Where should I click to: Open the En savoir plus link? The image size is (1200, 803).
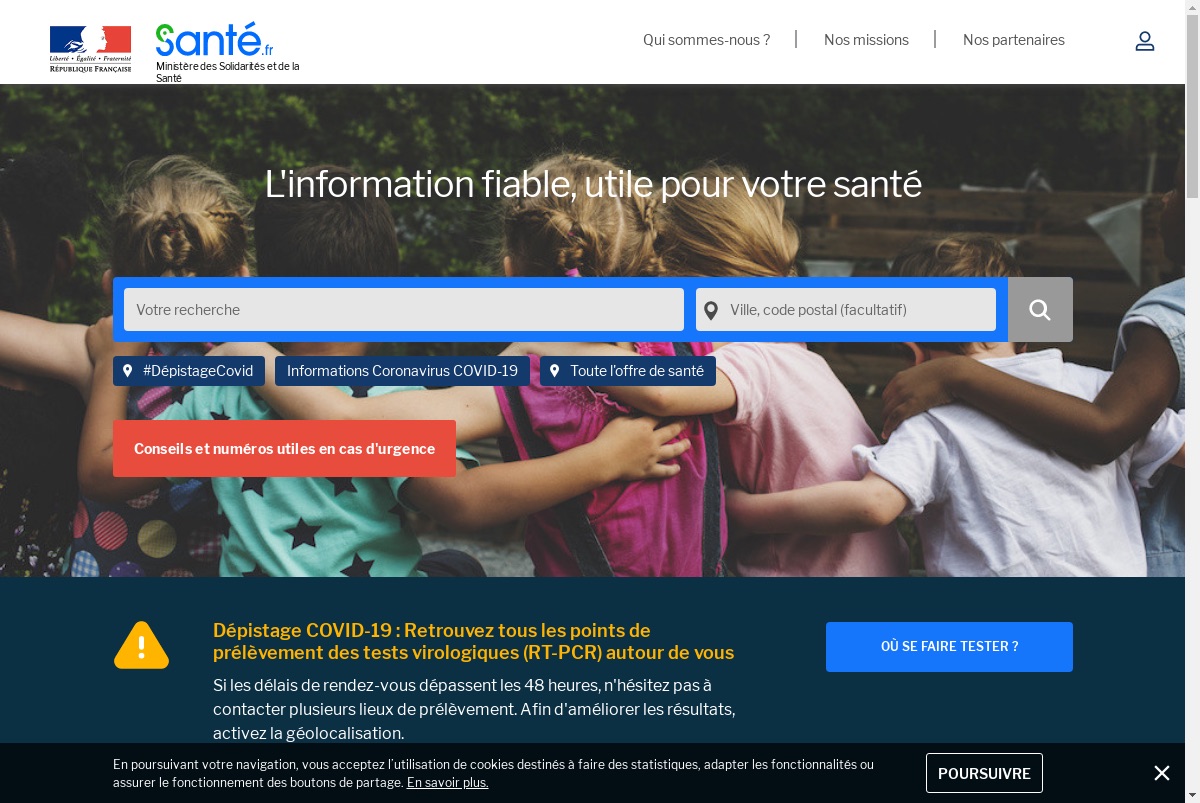click(x=447, y=783)
